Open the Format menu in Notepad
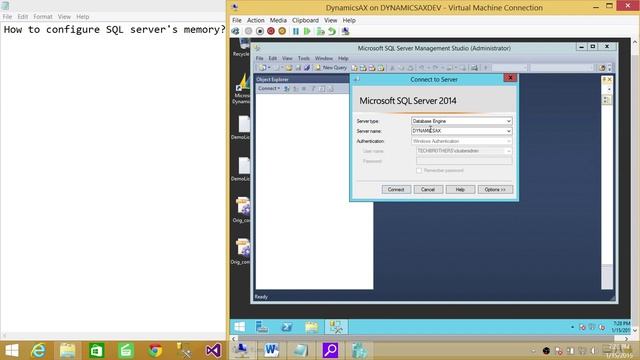The image size is (640, 360). (x=43, y=17)
